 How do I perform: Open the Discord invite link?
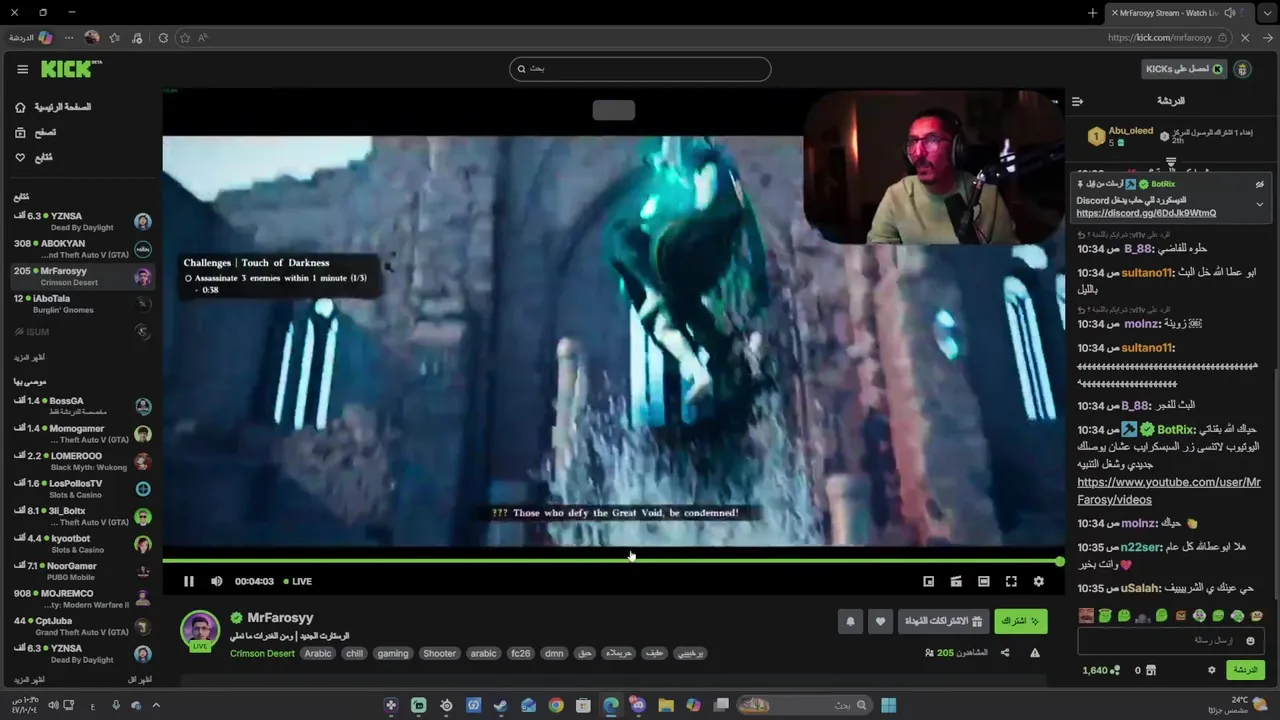[1146, 213]
